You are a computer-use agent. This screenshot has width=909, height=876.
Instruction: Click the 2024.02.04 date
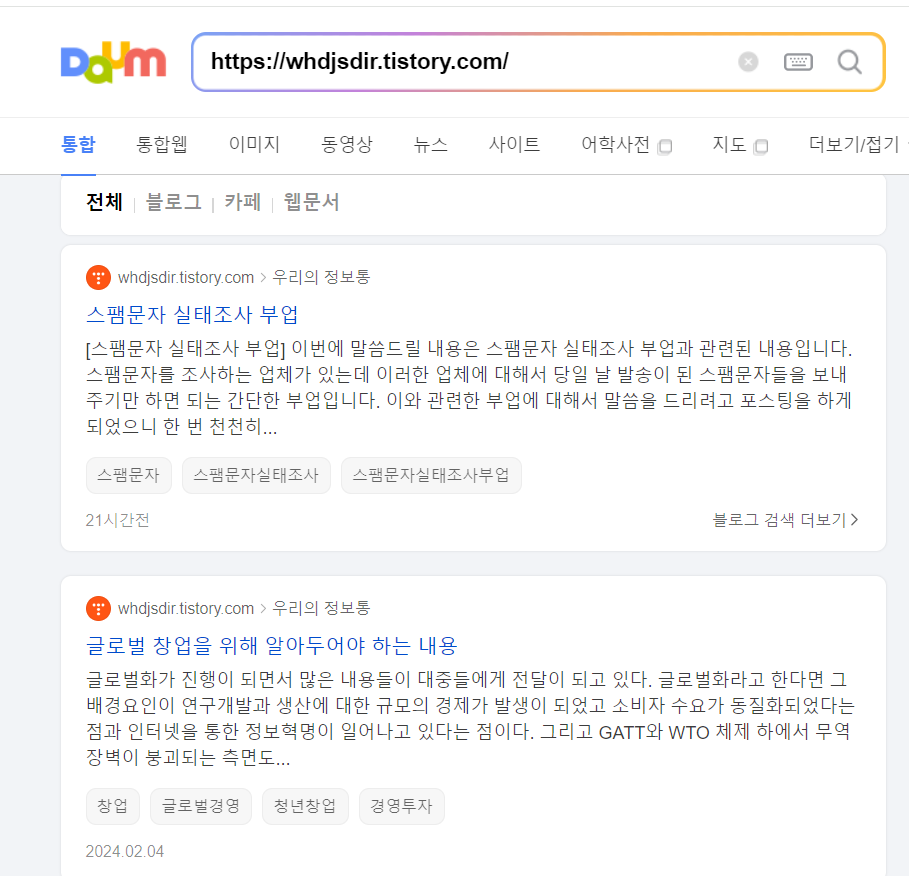pos(125,851)
